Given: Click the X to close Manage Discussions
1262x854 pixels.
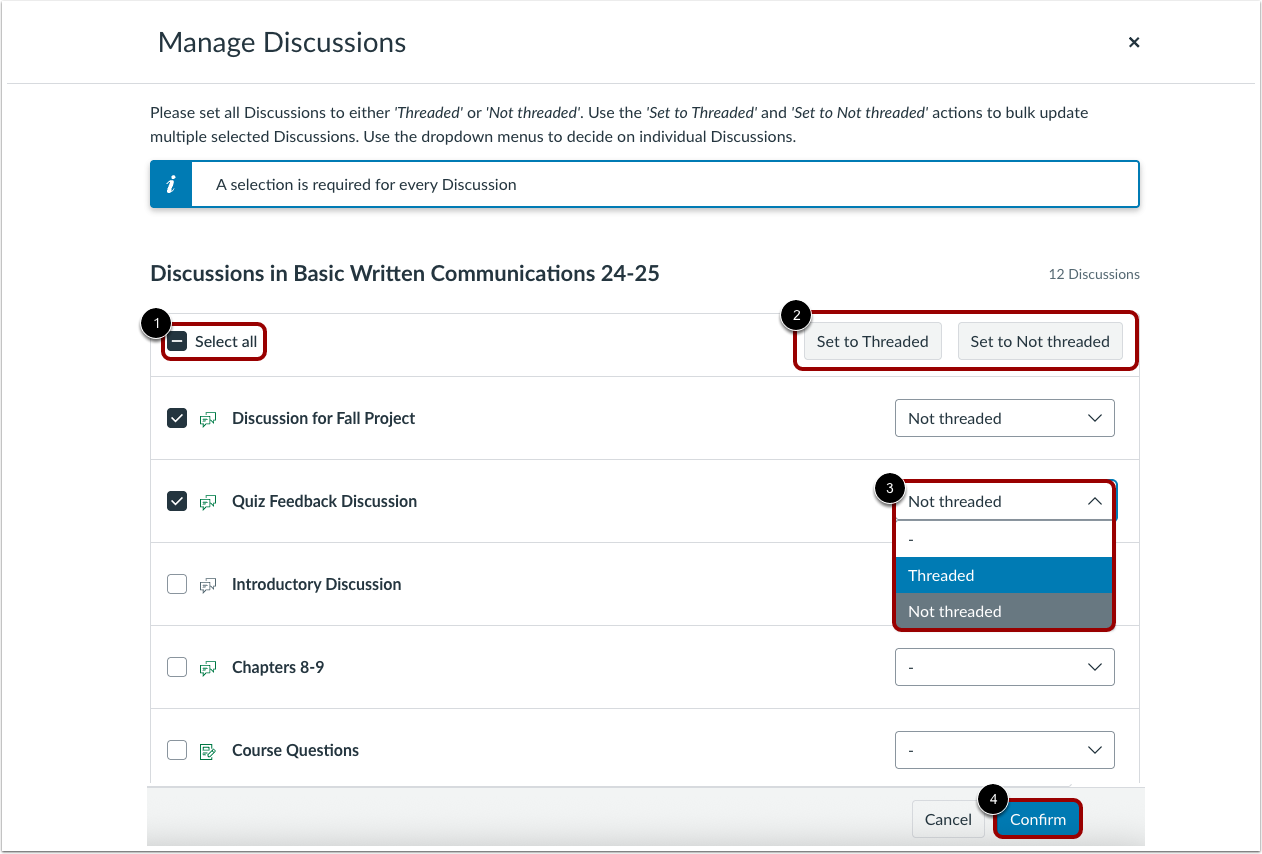Looking at the screenshot, I should pyautogui.click(x=1133, y=42).
